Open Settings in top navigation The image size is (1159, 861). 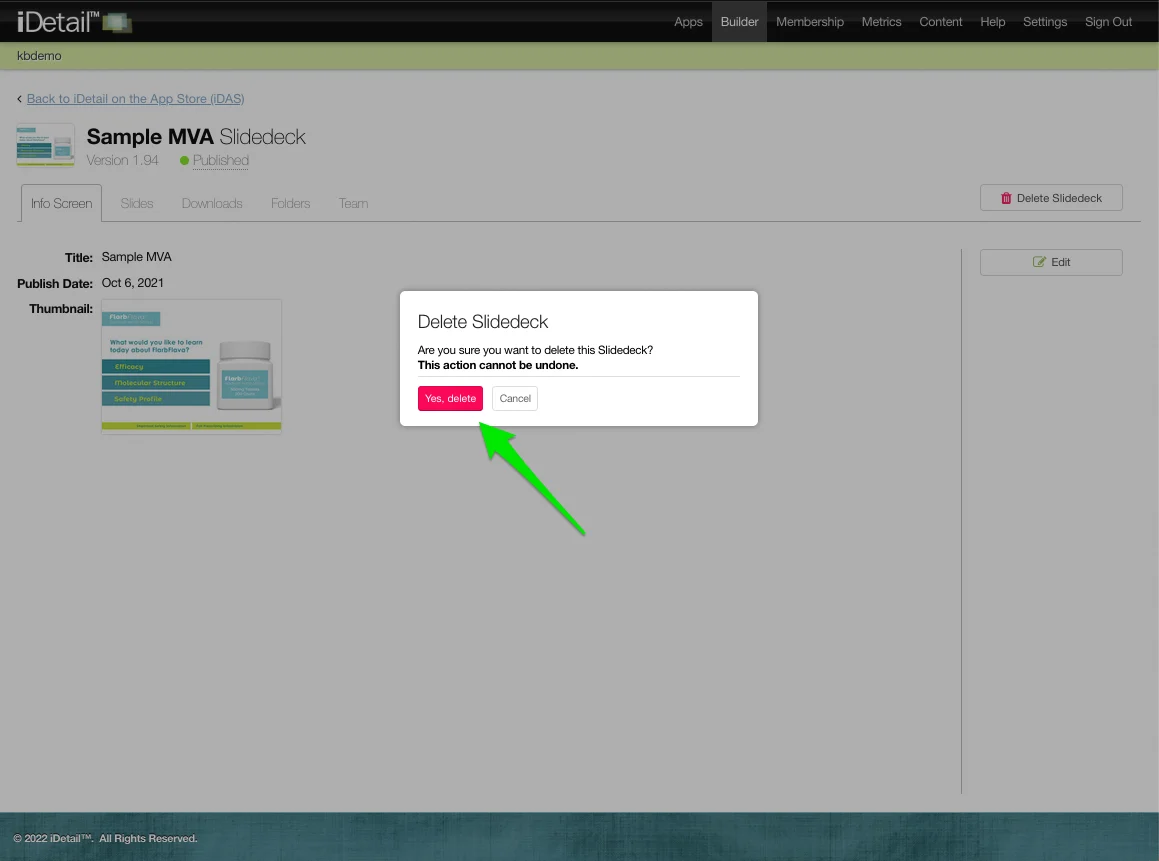point(1044,21)
